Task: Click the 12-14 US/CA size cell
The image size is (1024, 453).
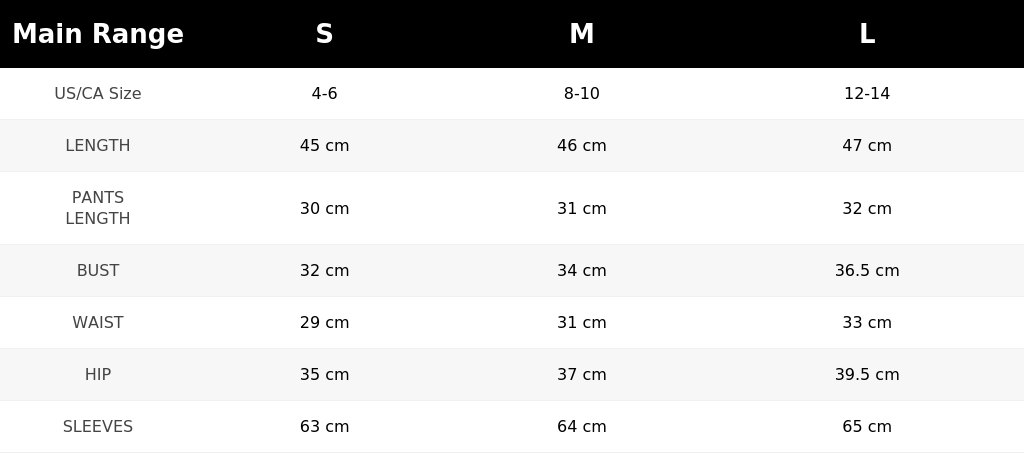Action: 867,93
